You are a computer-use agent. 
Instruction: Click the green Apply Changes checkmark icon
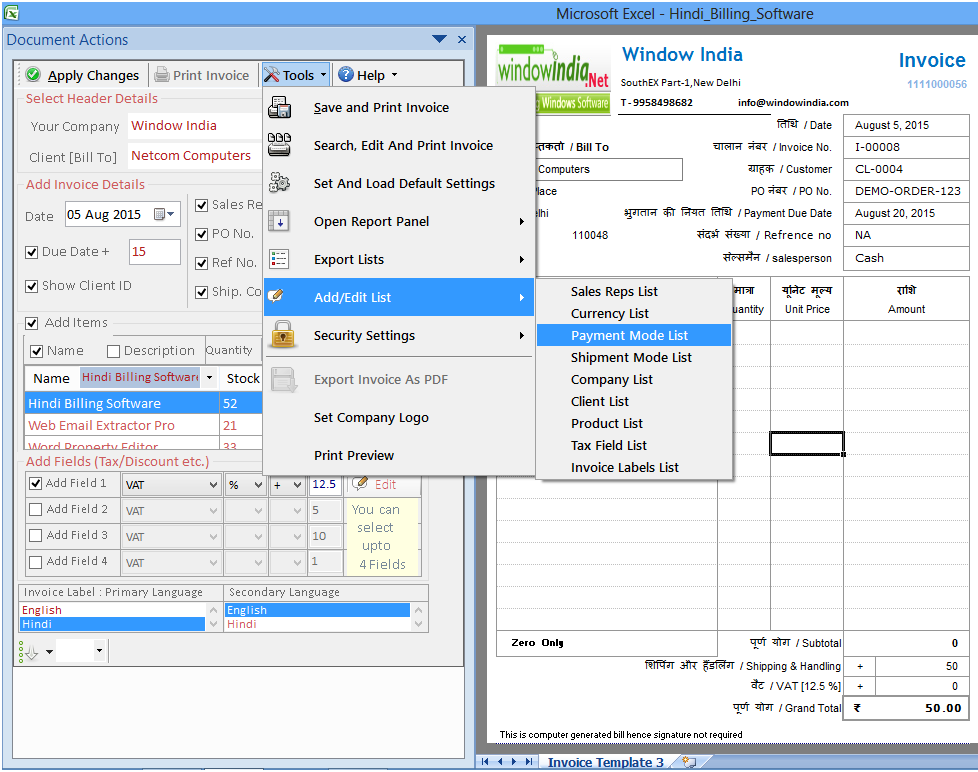(x=34, y=75)
